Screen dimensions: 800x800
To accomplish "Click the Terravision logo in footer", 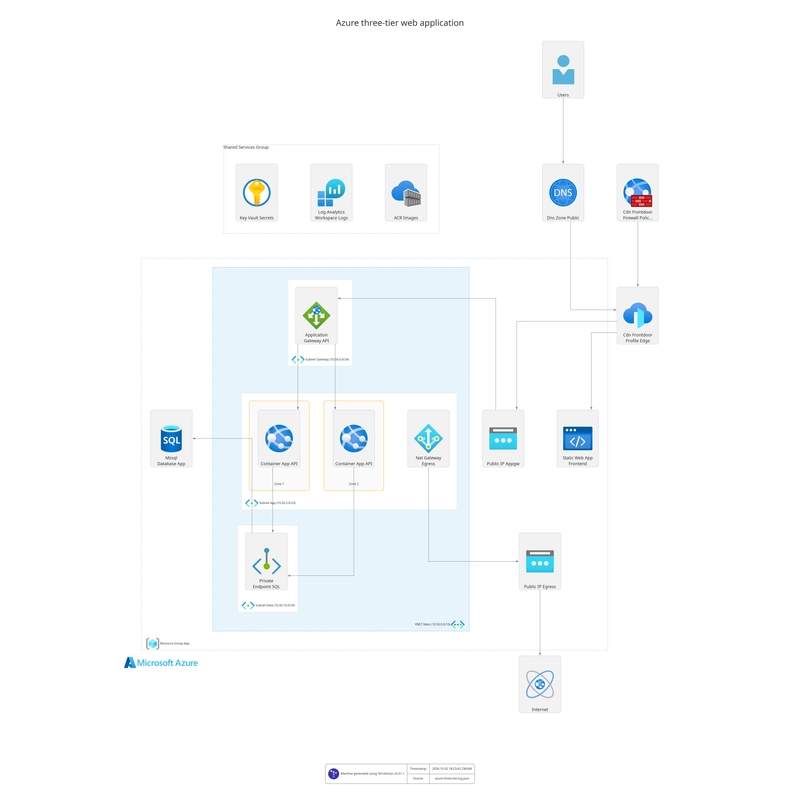I will point(333,773).
